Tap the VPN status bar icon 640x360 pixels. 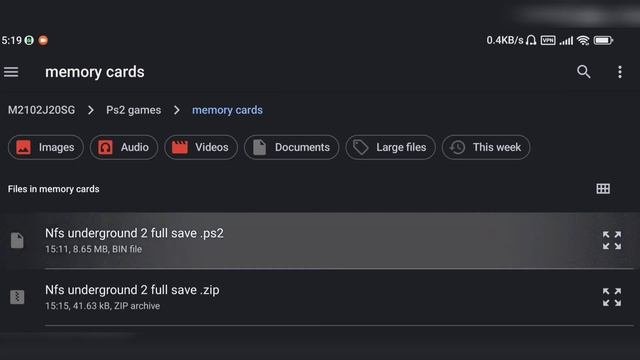548,40
